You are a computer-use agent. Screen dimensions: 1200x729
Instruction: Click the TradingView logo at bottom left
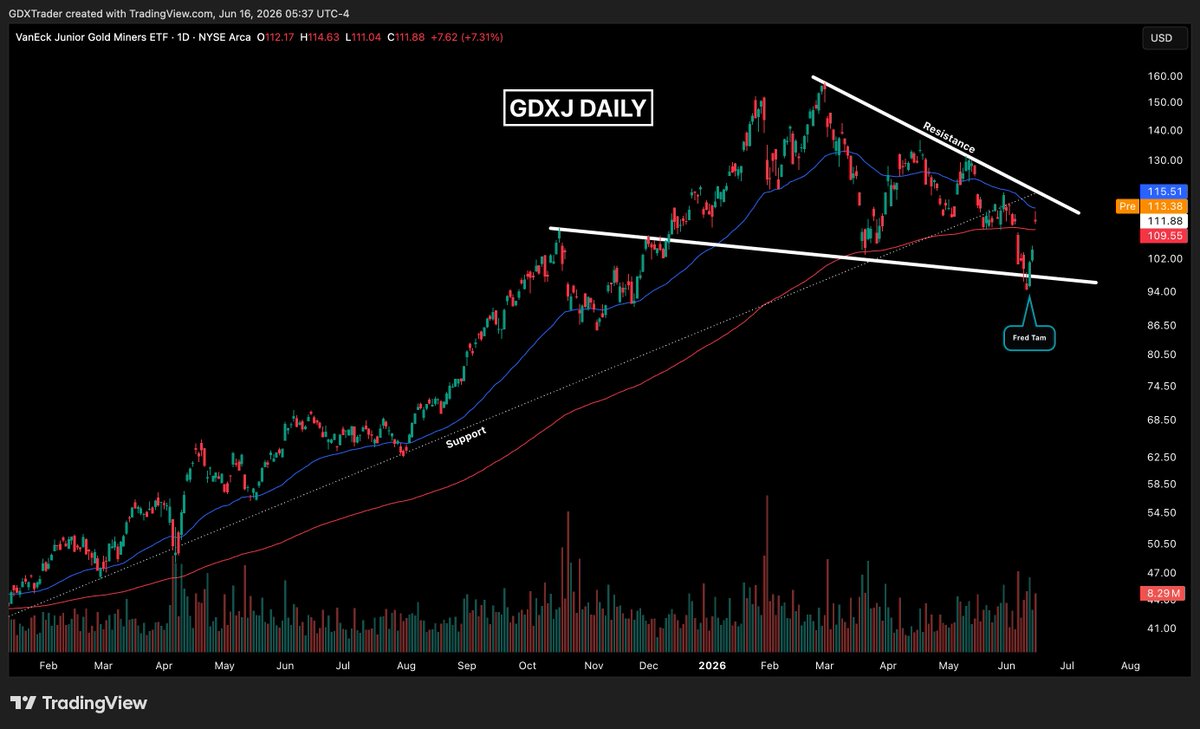(78, 703)
